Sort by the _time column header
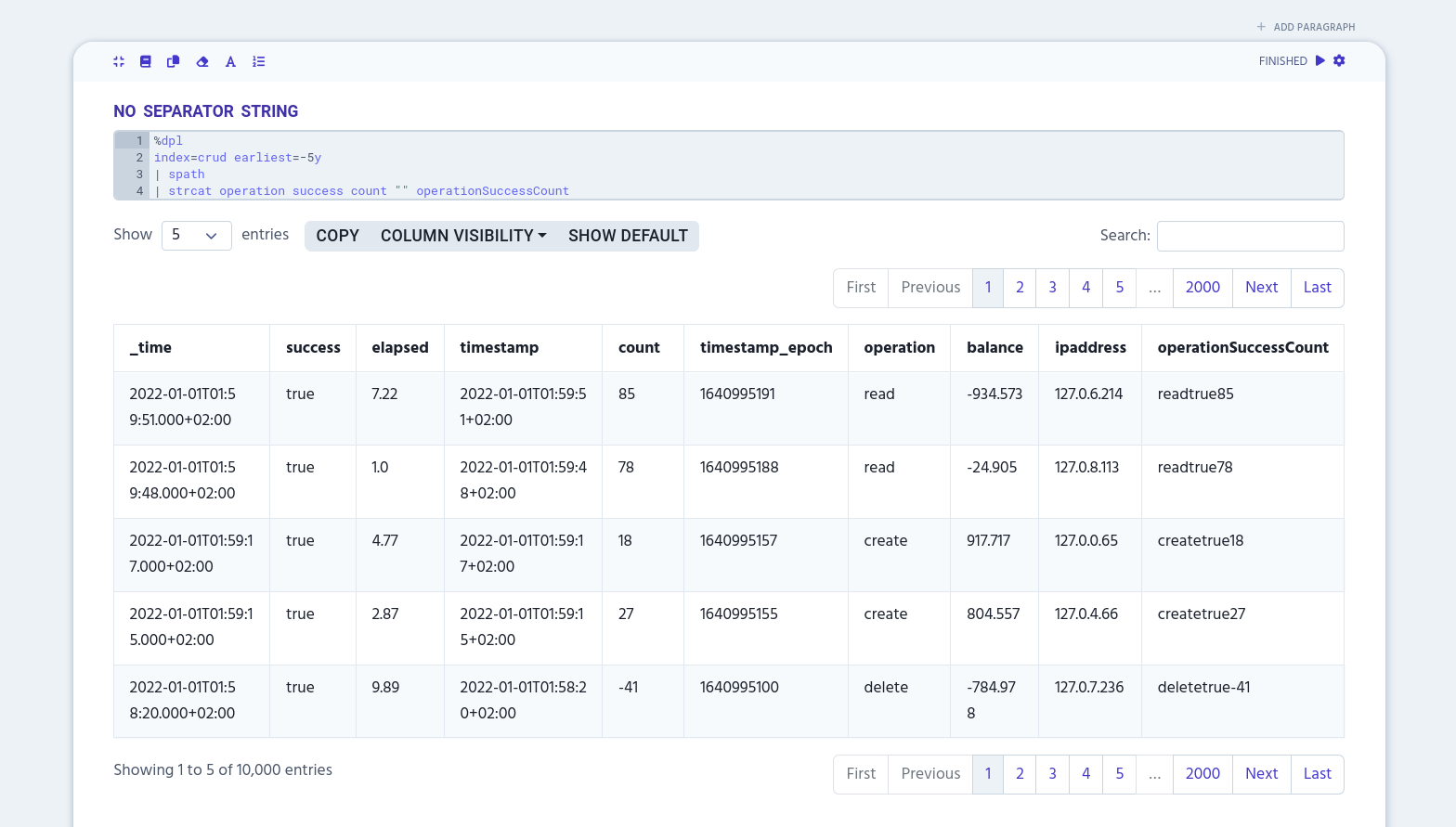 tap(191, 348)
